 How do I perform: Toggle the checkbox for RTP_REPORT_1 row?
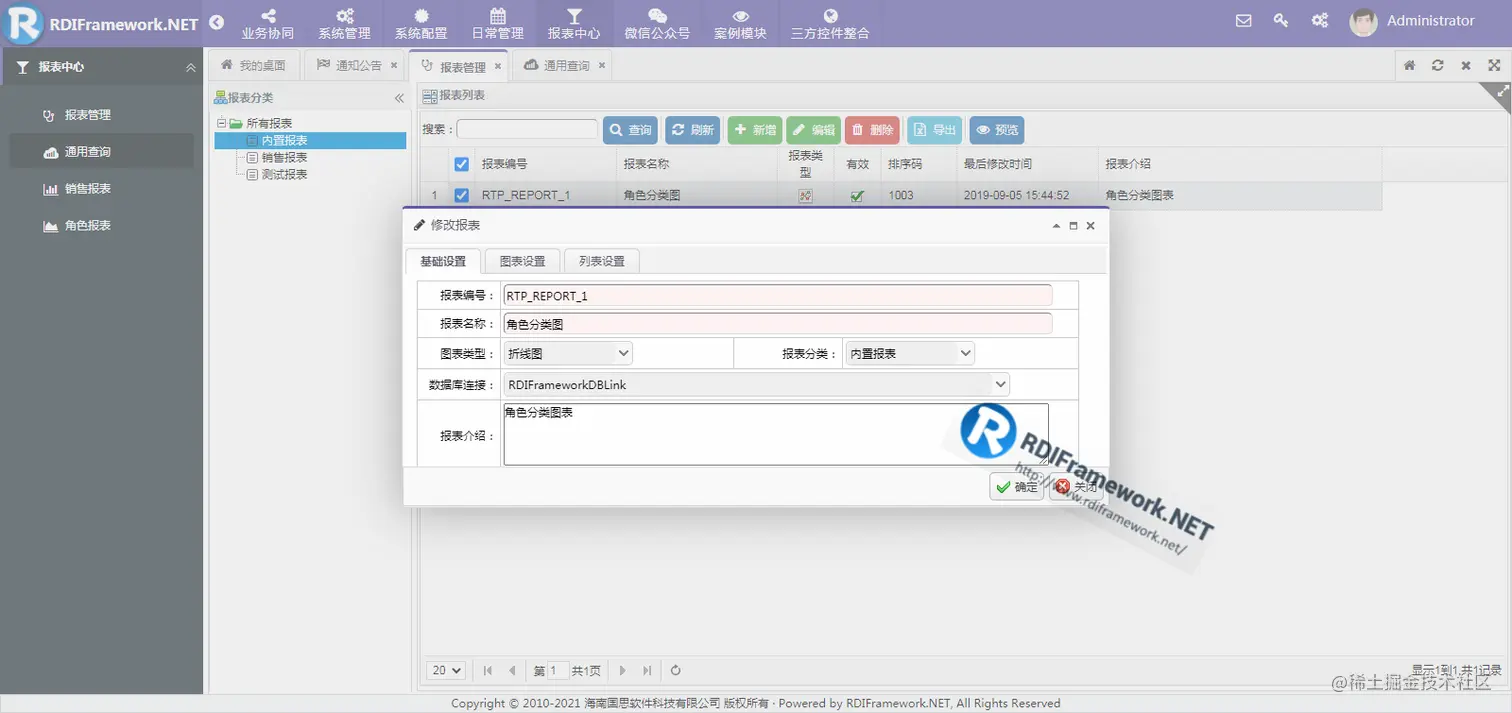[x=461, y=195]
